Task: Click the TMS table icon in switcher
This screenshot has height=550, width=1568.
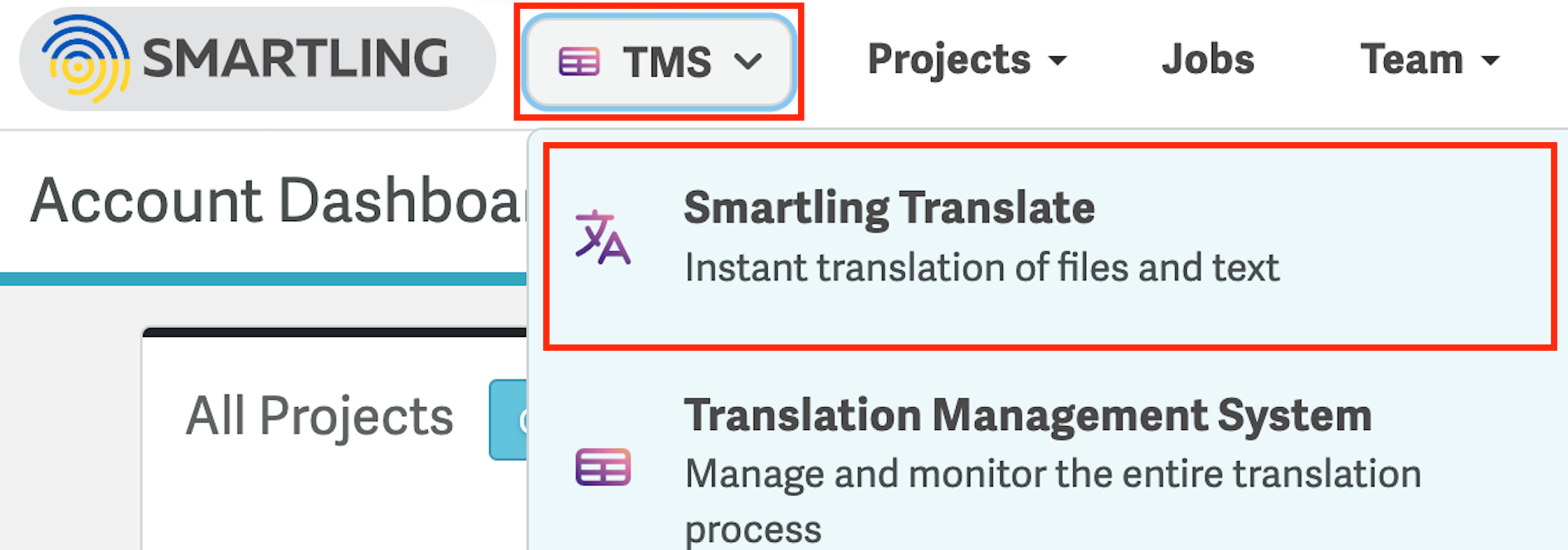Action: pyautogui.click(x=579, y=61)
